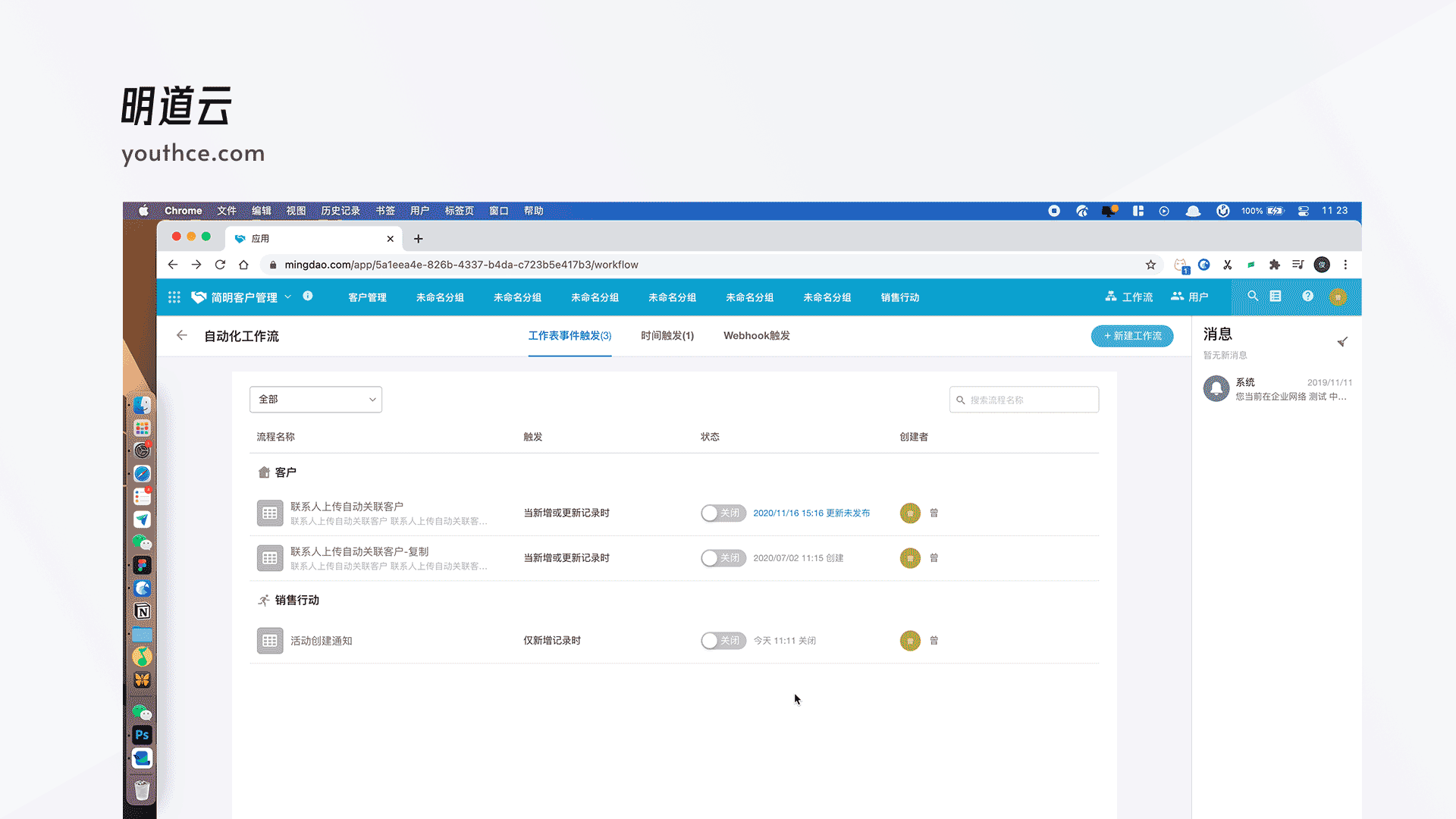Toggle on 联系人上传自动关联客户 workflow switch
Image resolution: width=1456 pixels, height=819 pixels.
coord(722,513)
